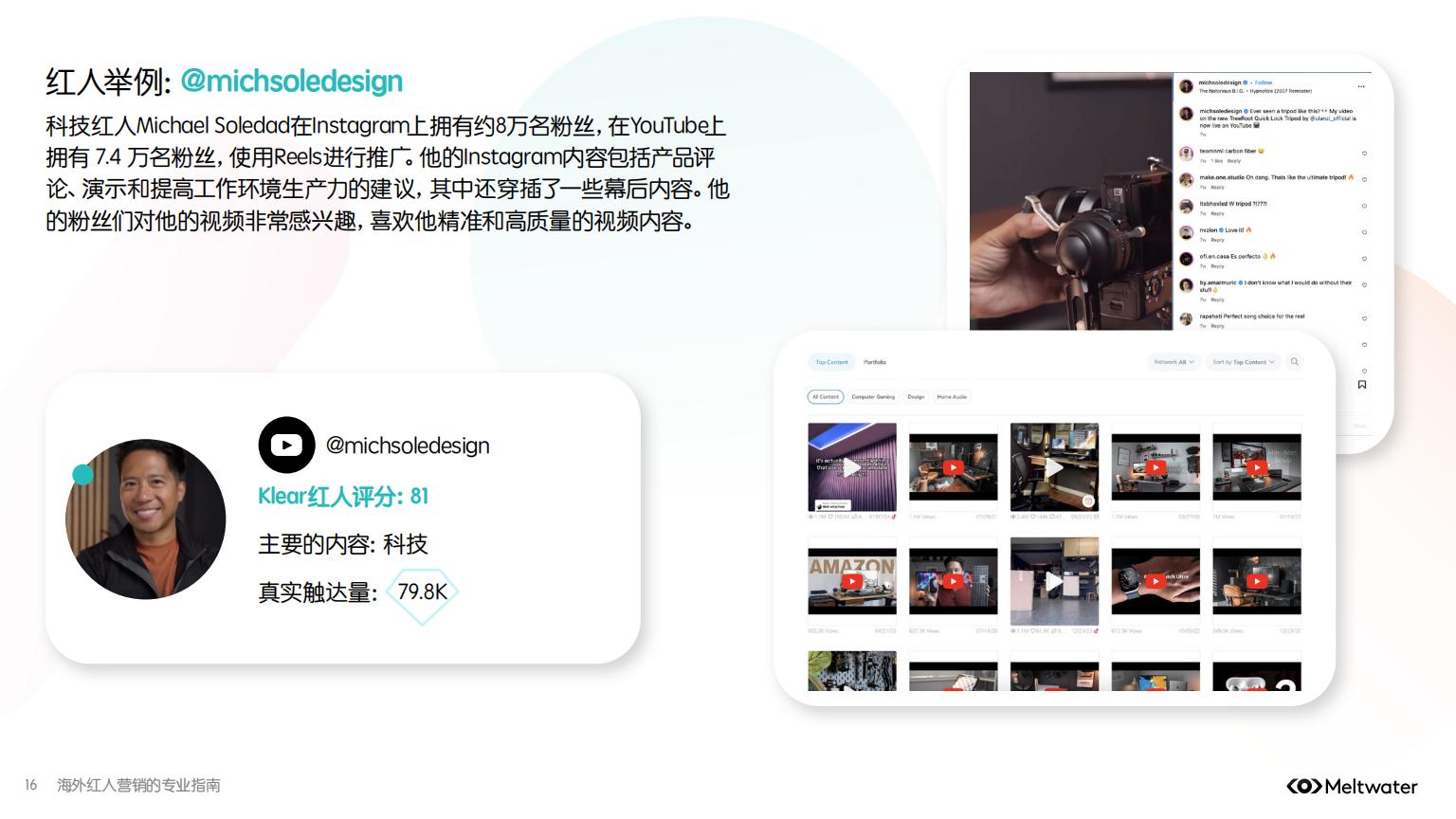The height and width of the screenshot is (819, 1456).
Task: Play the AMAZON desk setup YouTube video
Action: click(852, 582)
